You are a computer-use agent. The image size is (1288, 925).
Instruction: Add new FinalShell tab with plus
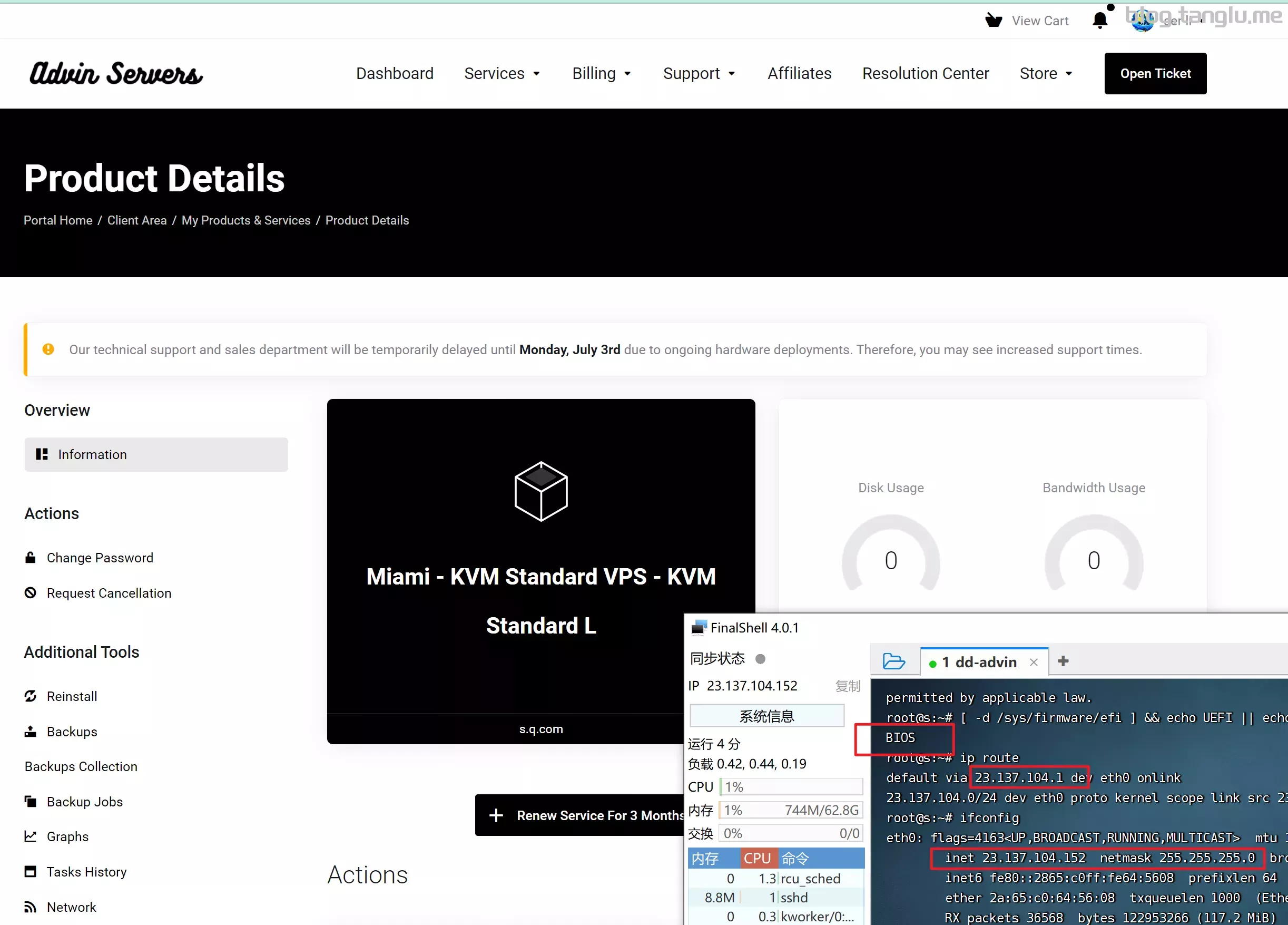tap(1063, 661)
